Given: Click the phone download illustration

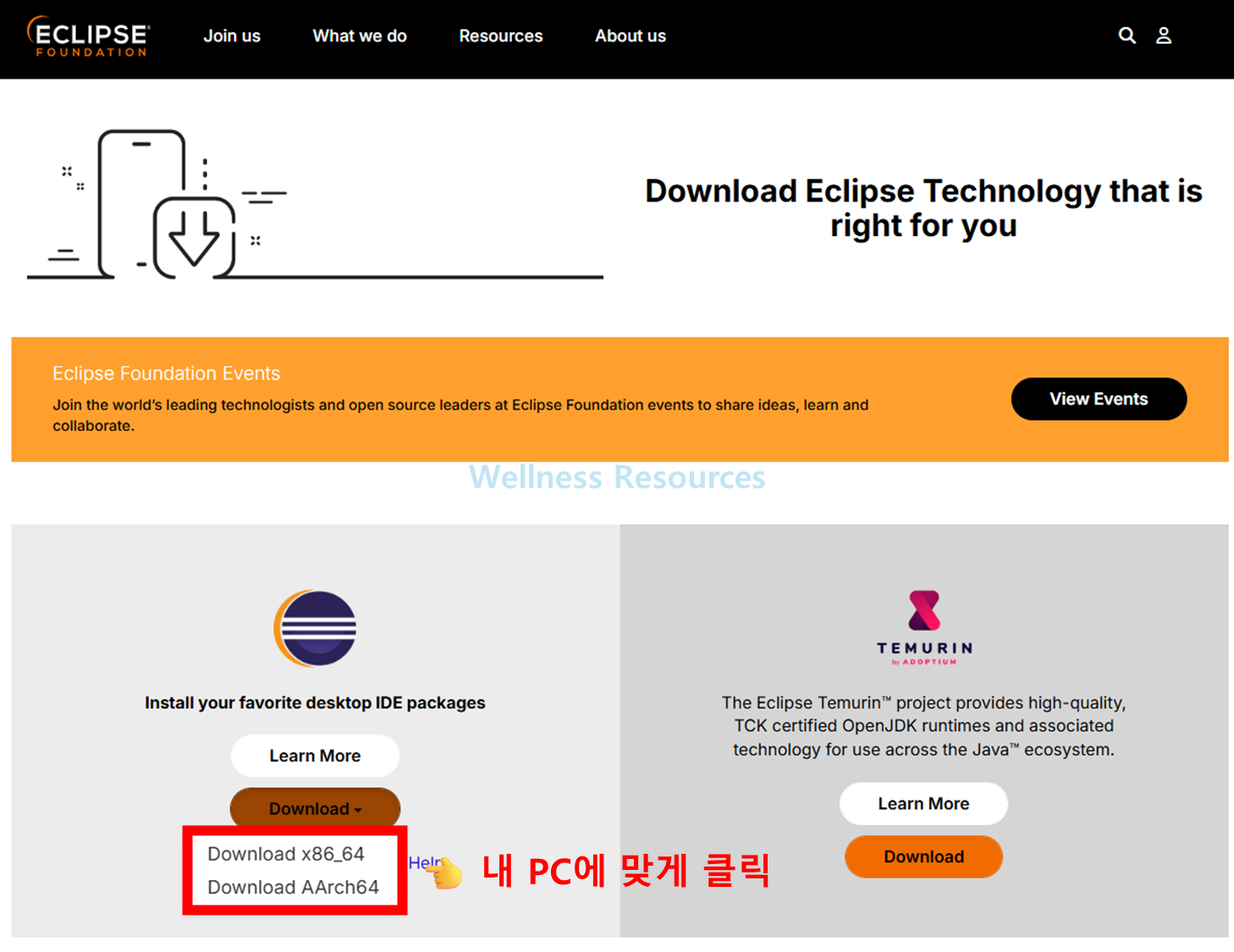Looking at the screenshot, I should (315, 204).
